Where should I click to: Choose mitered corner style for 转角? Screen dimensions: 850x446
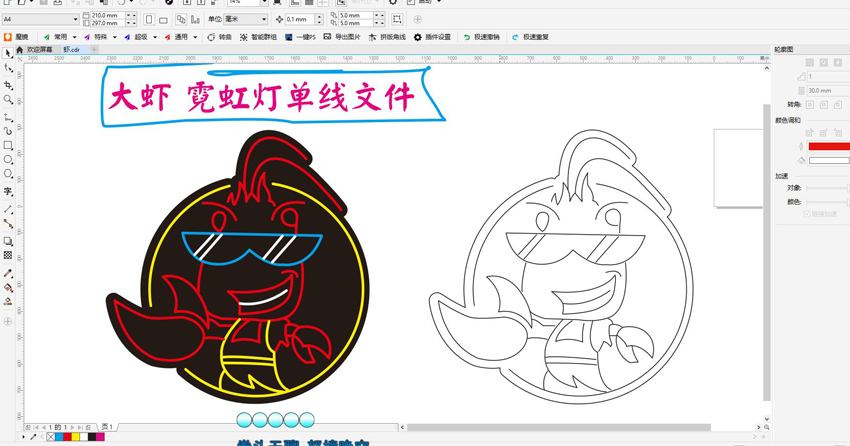(x=810, y=105)
